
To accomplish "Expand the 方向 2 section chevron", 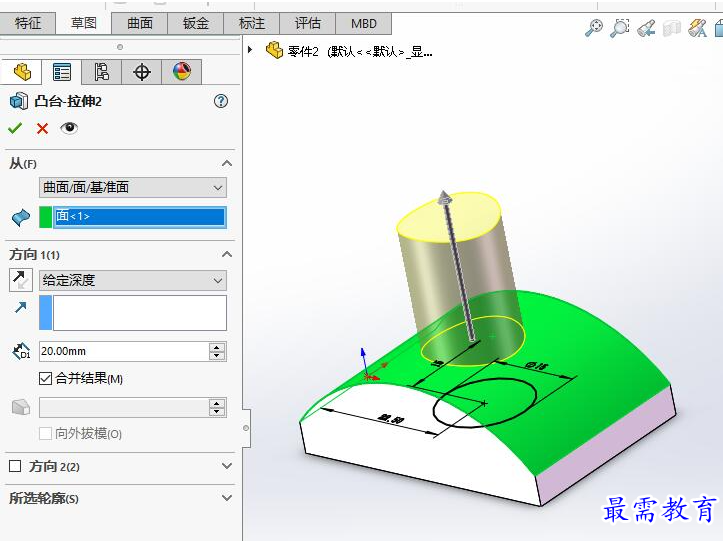I will coord(227,466).
